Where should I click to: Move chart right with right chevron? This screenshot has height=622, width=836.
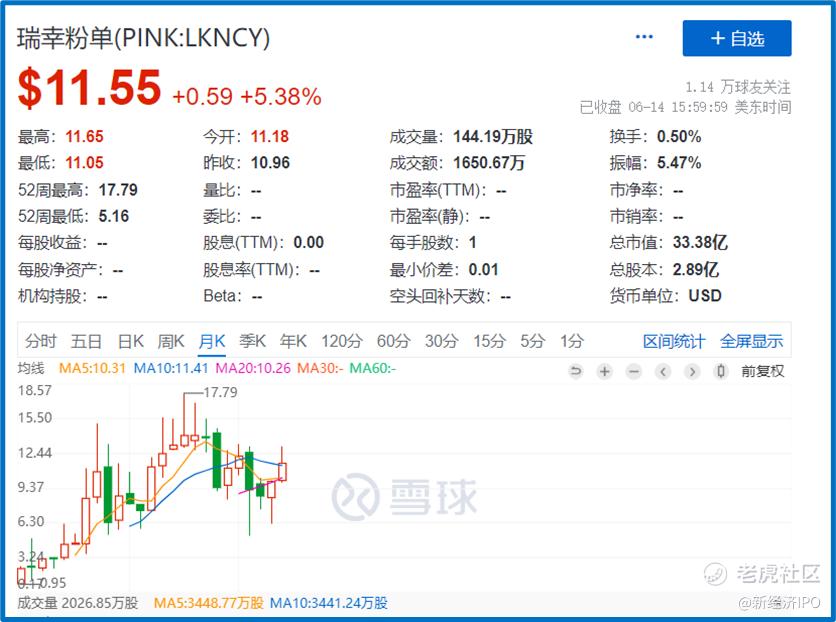[692, 371]
